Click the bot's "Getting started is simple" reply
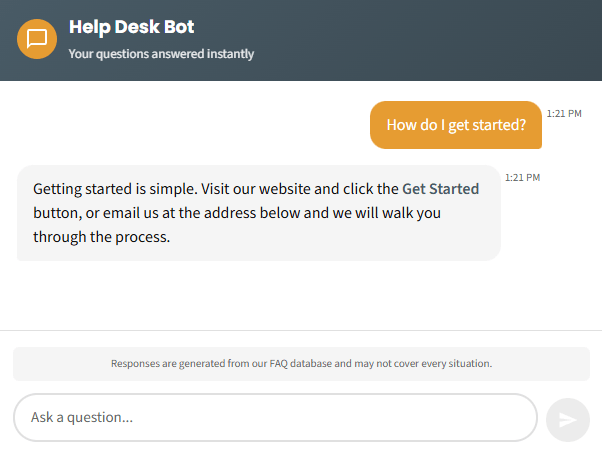 pos(258,213)
